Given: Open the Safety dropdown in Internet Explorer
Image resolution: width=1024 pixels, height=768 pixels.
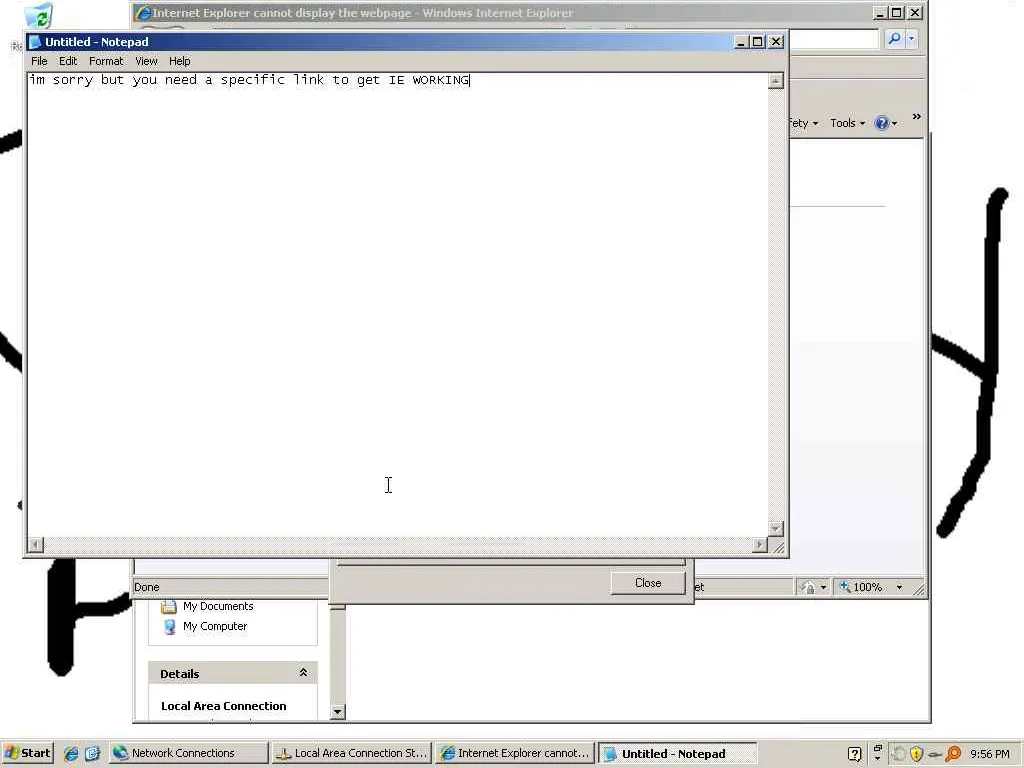Looking at the screenshot, I should [x=804, y=123].
